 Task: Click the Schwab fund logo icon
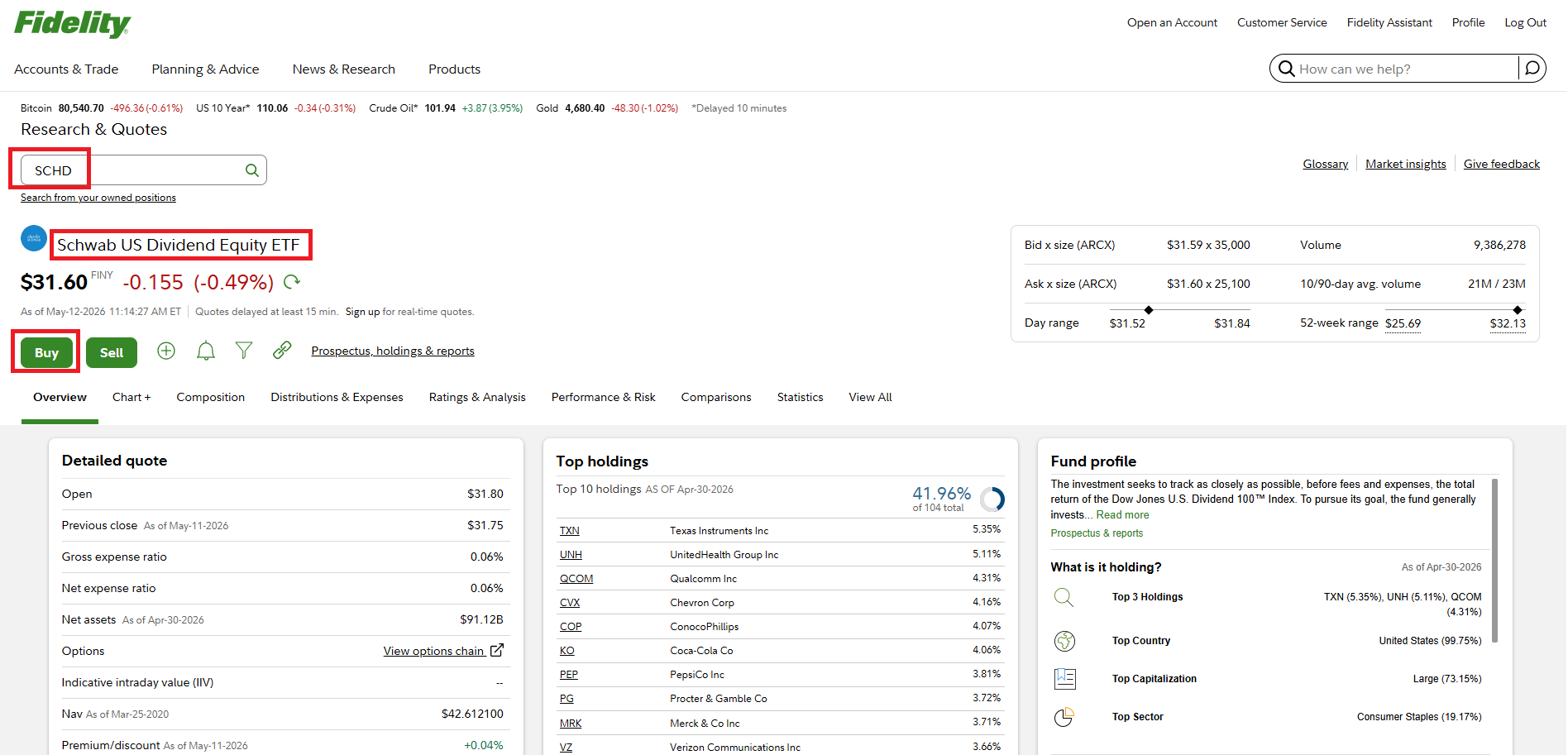(34, 238)
